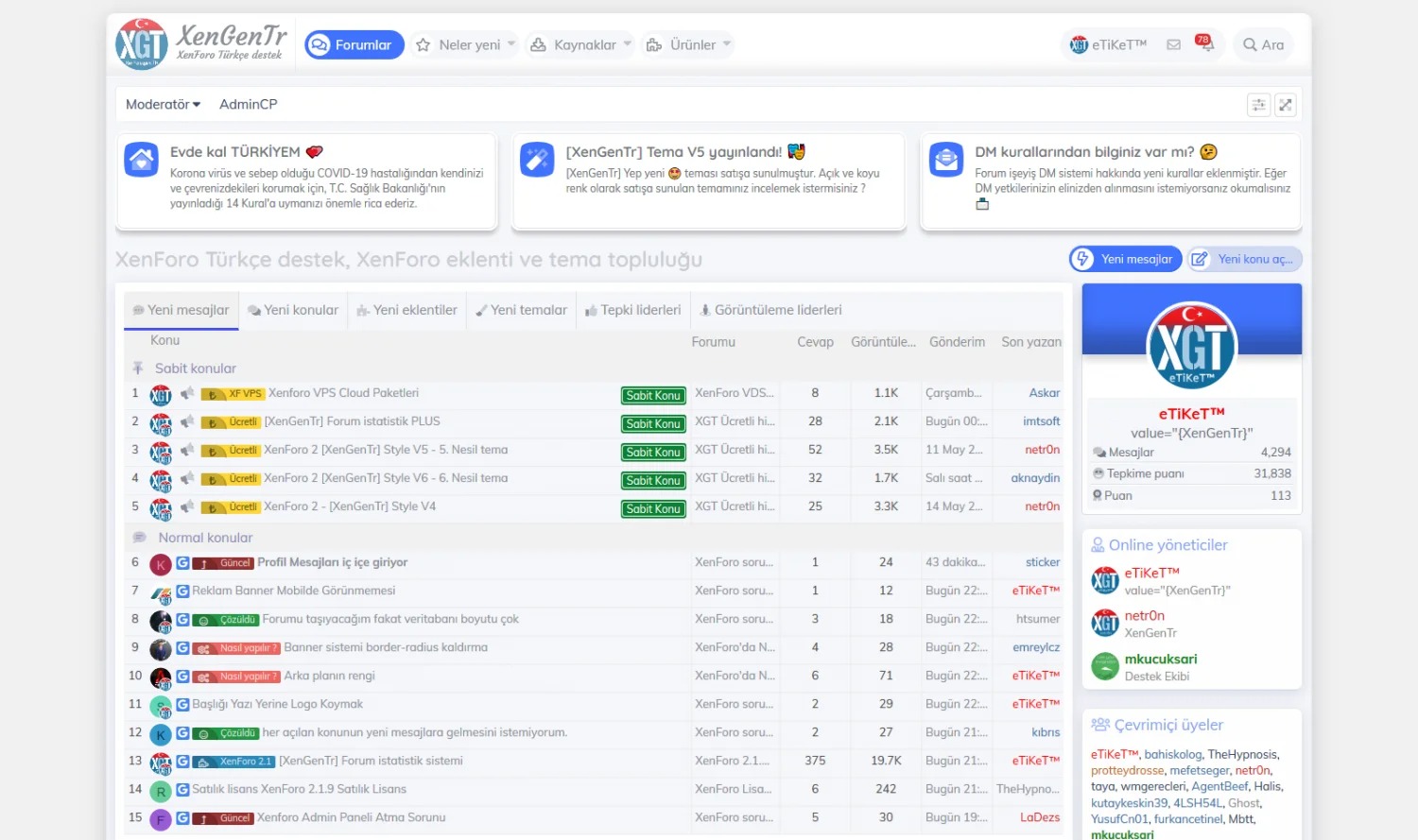
Task: Click the Tema V5 notice magic icon
Action: 537,160
